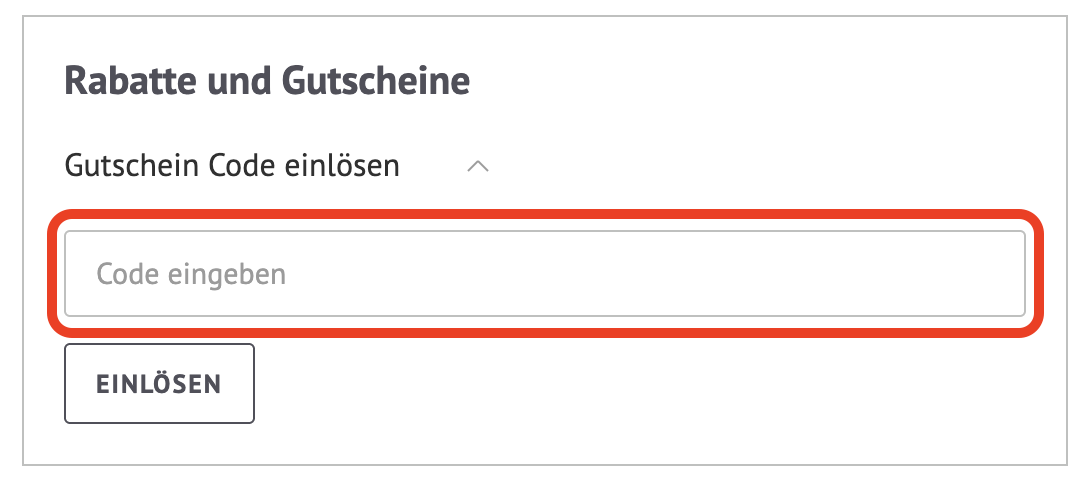The height and width of the screenshot is (482, 1090).
Task: Collapse the Gutschein Code einlösen chevron
Action: tap(478, 167)
